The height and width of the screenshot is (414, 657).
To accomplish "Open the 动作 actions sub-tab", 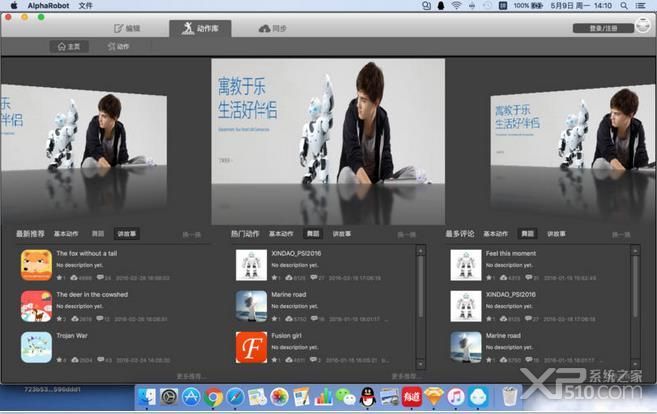I will tap(119, 47).
